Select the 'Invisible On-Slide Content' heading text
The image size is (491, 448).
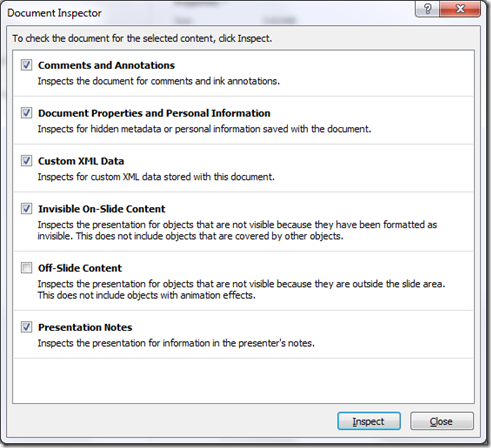(x=102, y=209)
